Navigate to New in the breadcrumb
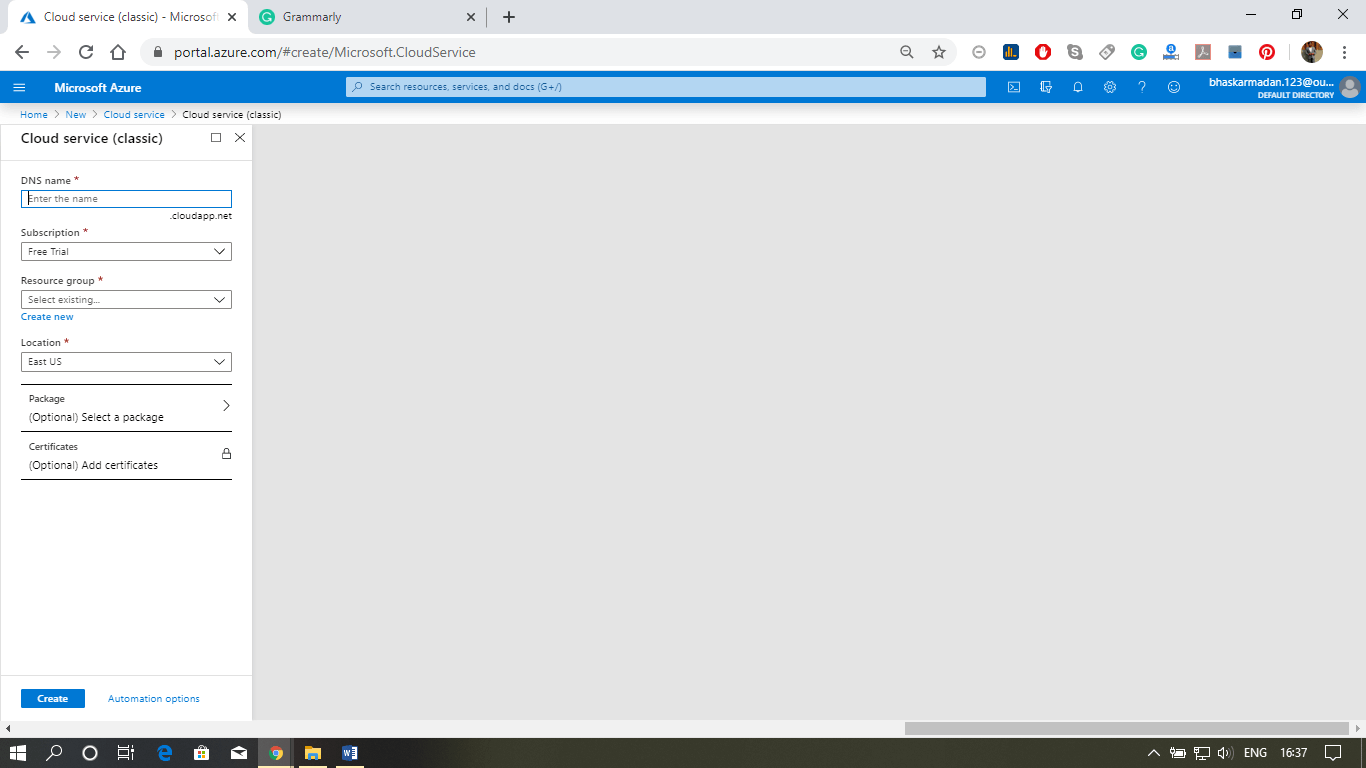 76,115
